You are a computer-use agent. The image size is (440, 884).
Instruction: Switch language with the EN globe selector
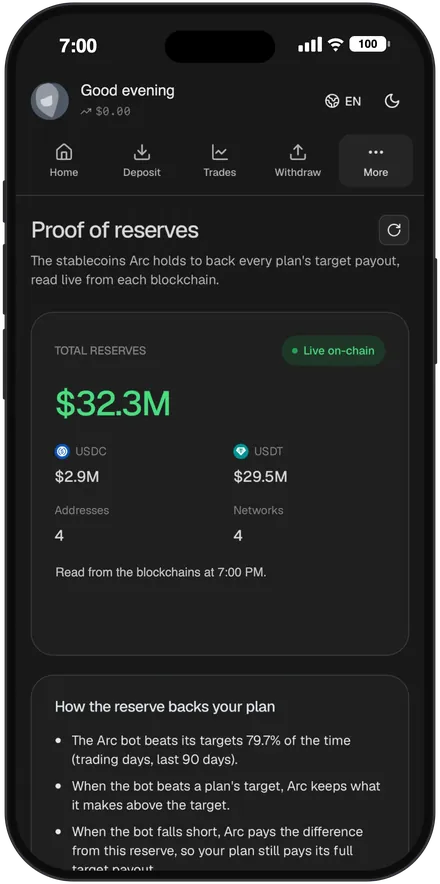click(343, 101)
